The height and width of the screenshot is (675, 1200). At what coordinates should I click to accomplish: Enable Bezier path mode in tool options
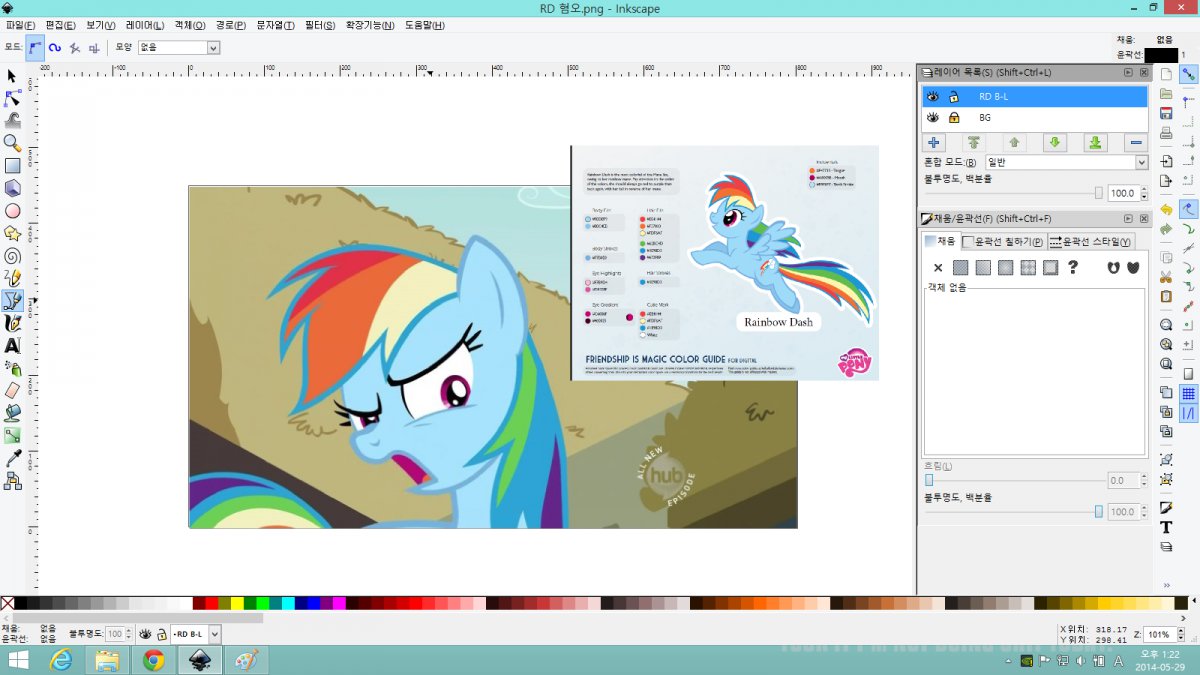(35, 47)
